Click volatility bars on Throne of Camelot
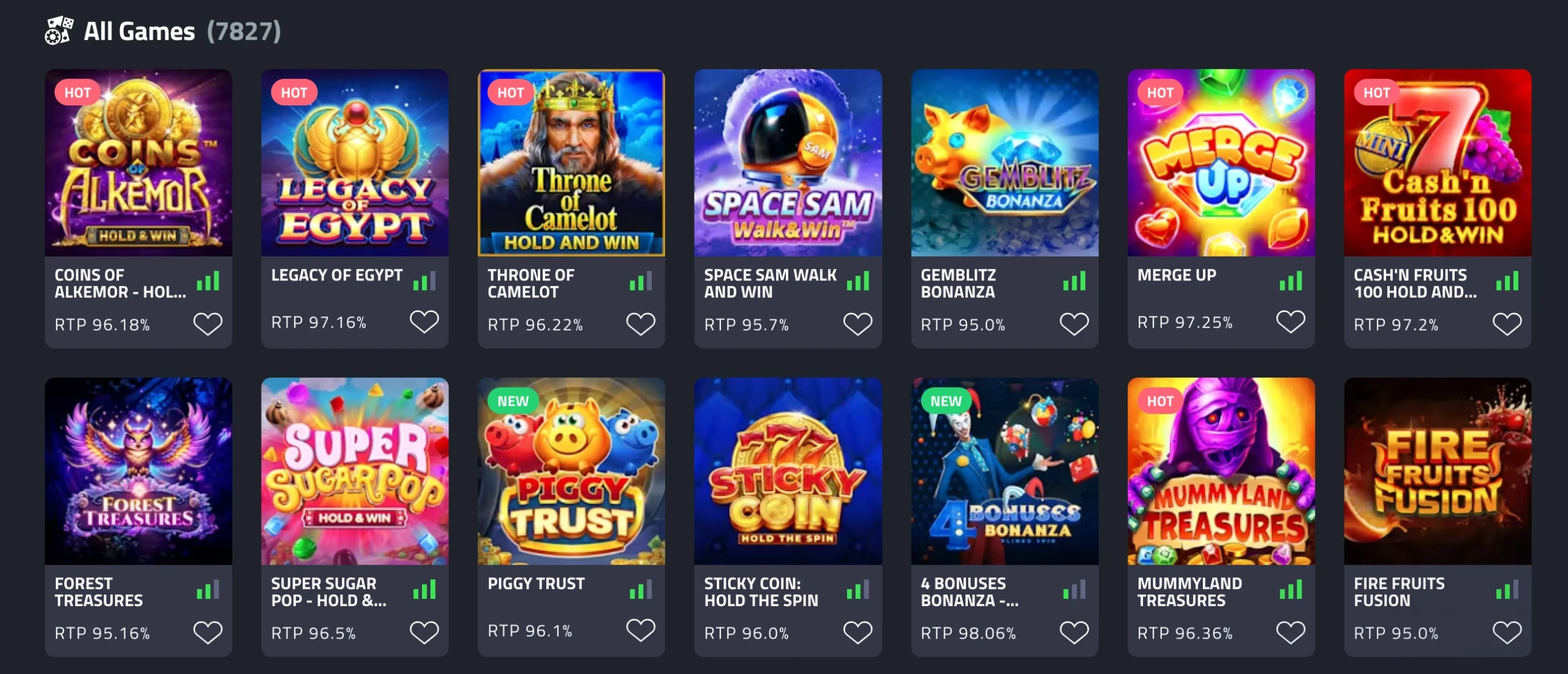Screen dimensions: 1568x674 [x=641, y=281]
